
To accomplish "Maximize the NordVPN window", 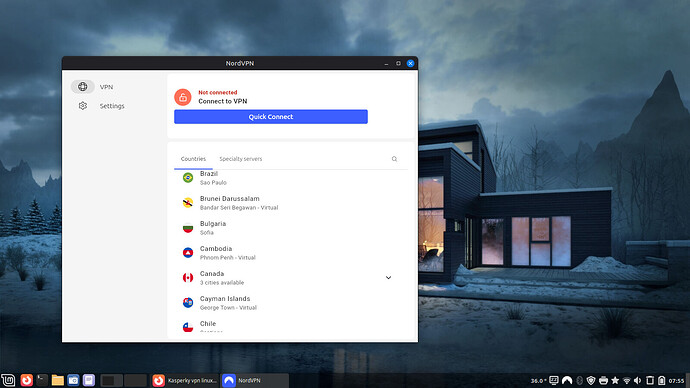I will (398, 63).
